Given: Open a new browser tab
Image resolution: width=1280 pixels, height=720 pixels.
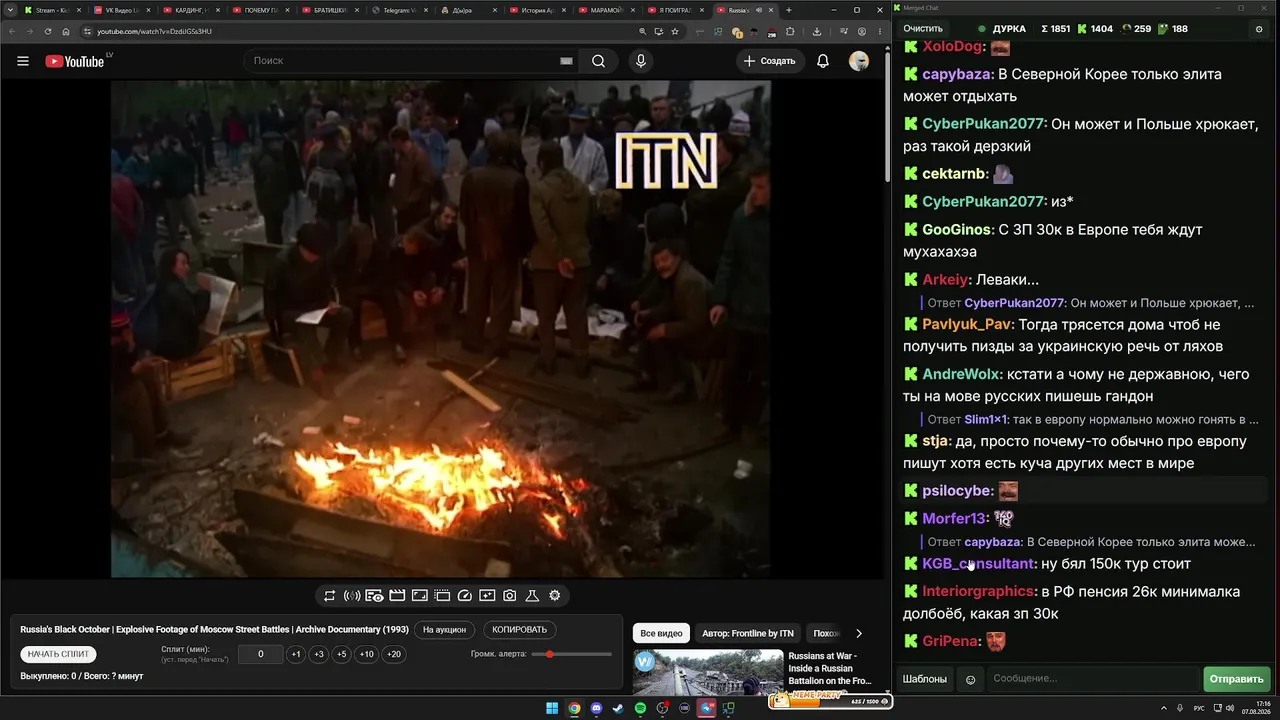Looking at the screenshot, I should click(789, 10).
